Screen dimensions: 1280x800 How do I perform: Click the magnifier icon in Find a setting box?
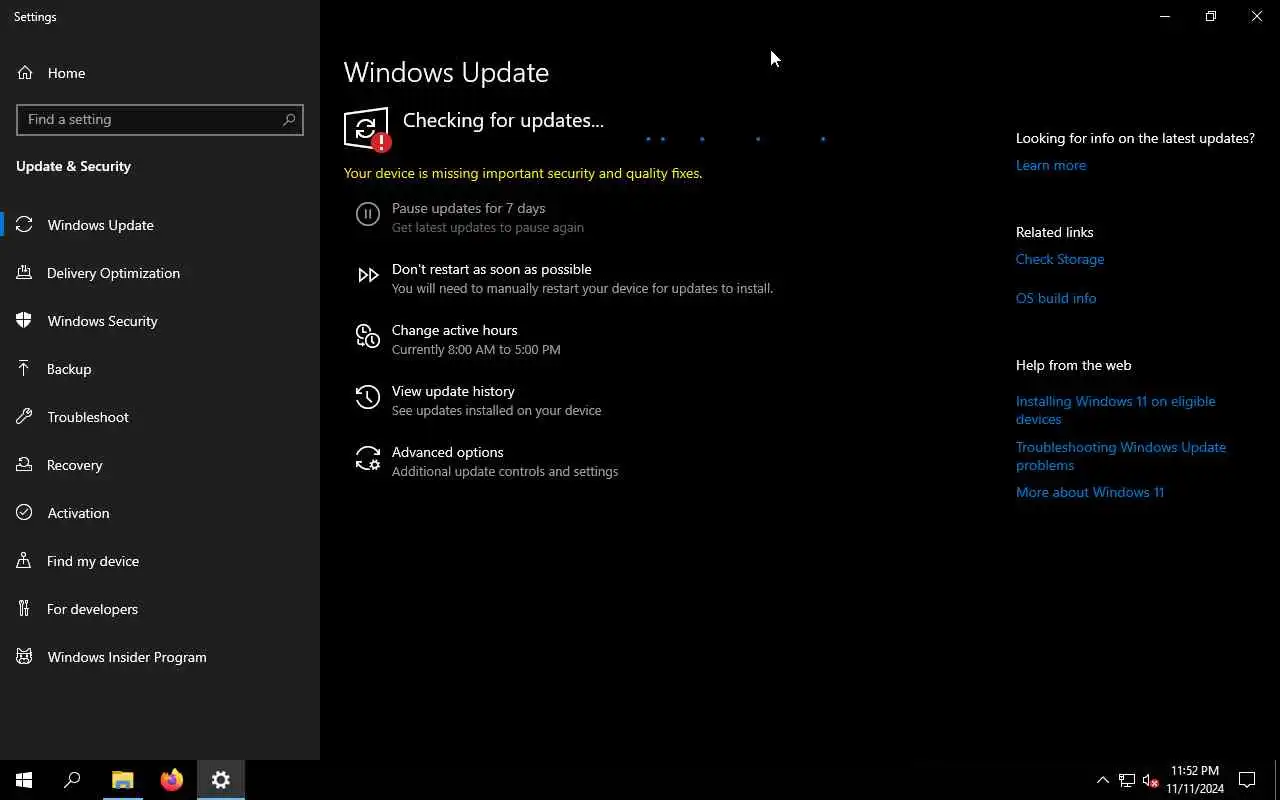289,119
